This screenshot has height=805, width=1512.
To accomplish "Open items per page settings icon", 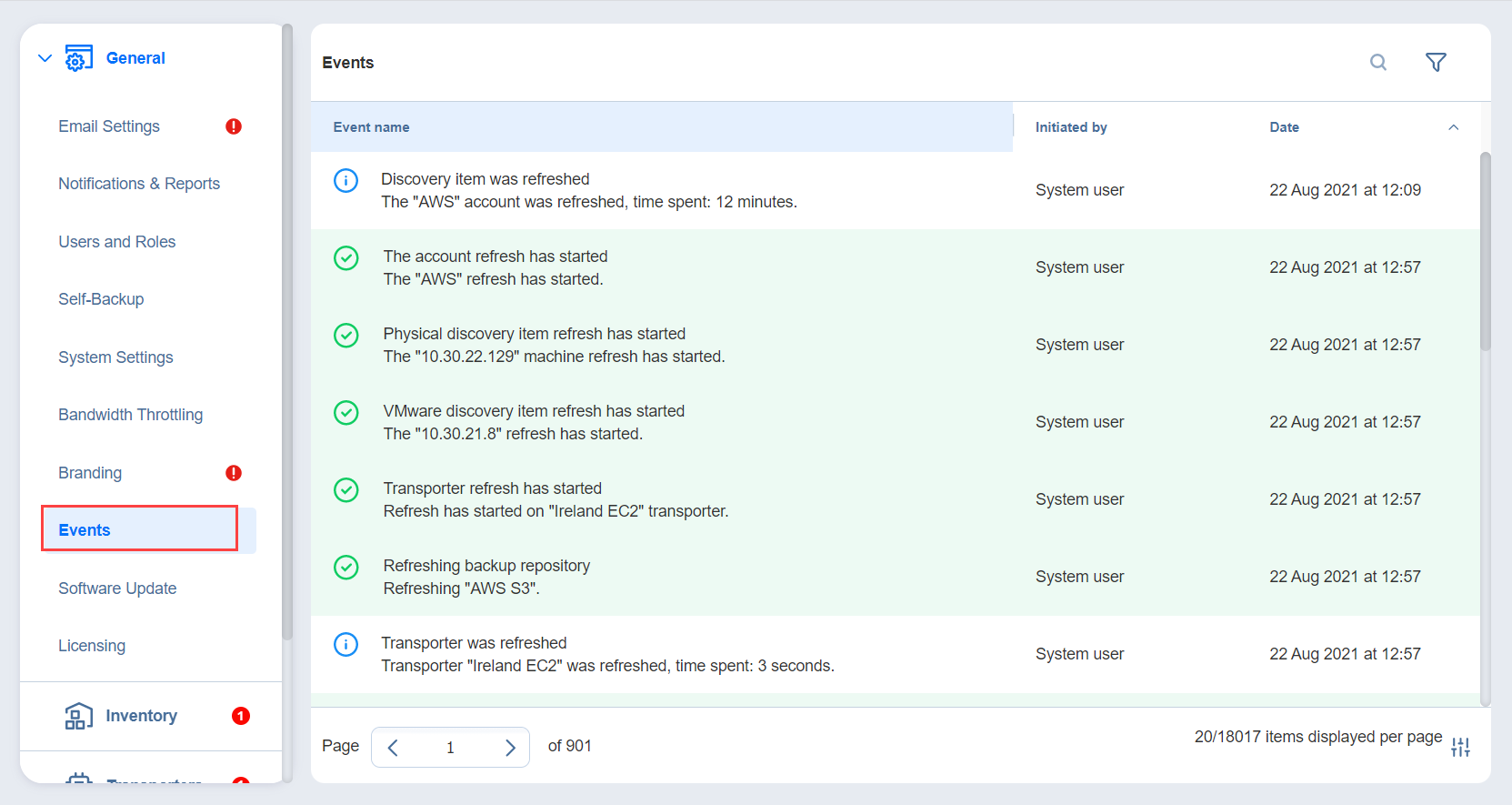I will click(1460, 747).
